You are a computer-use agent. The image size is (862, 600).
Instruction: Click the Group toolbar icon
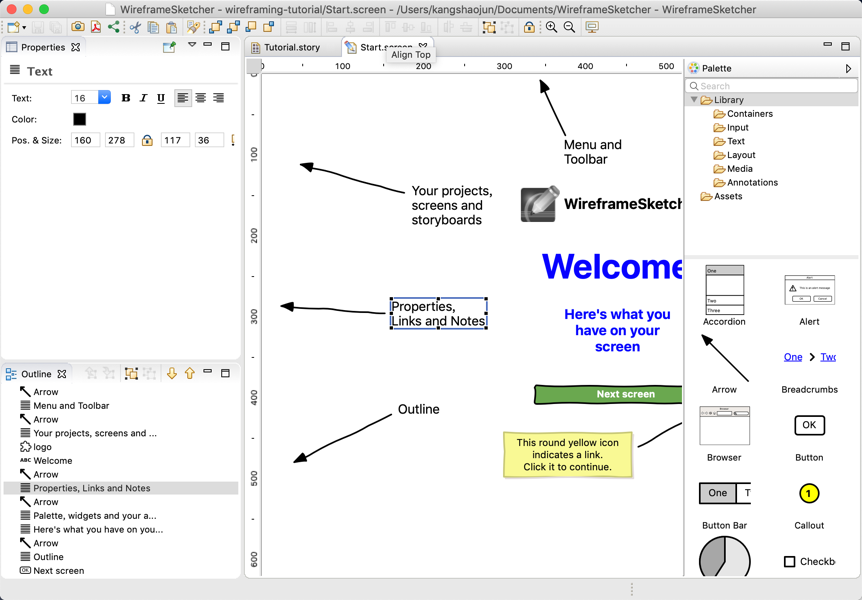coord(489,27)
